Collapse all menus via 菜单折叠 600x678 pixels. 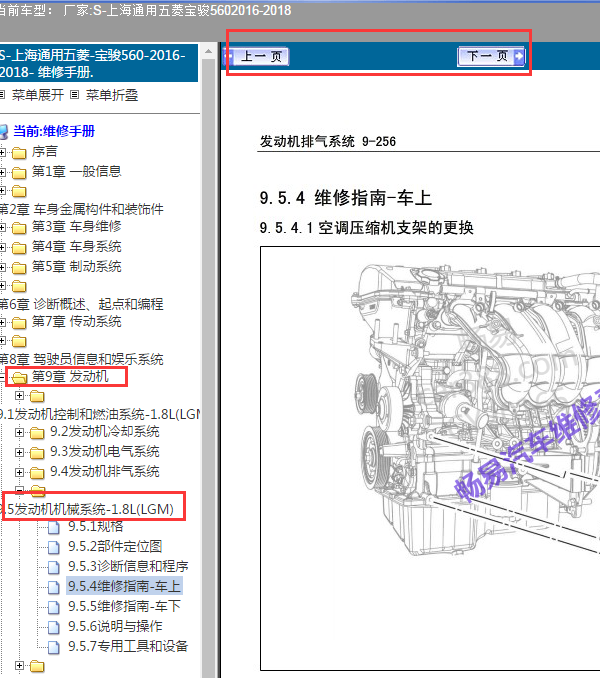(x=112, y=95)
